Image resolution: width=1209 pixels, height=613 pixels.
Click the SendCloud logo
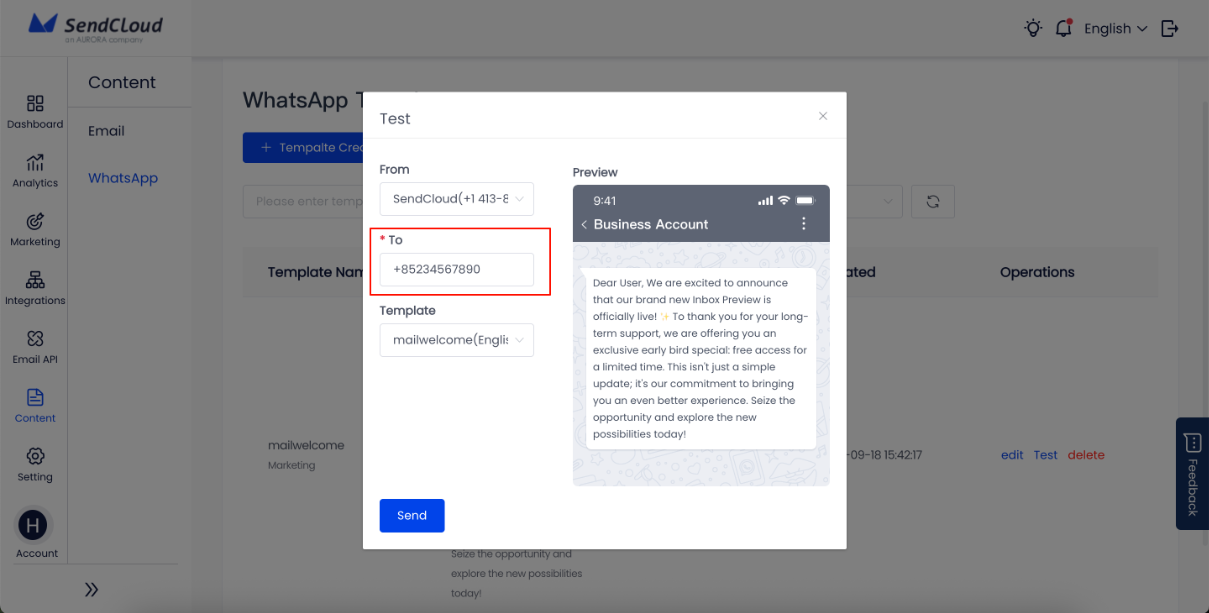pyautogui.click(x=97, y=27)
